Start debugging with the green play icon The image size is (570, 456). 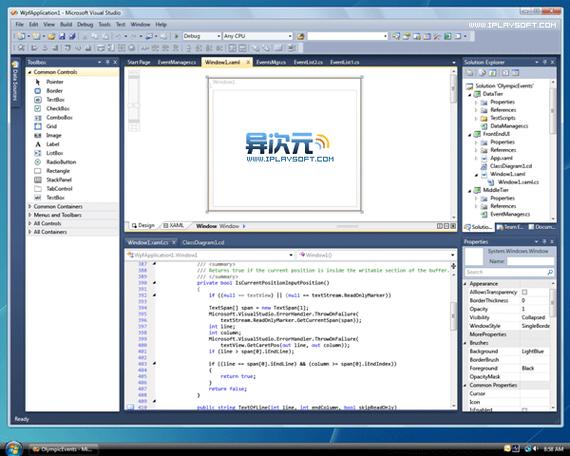pos(177,36)
